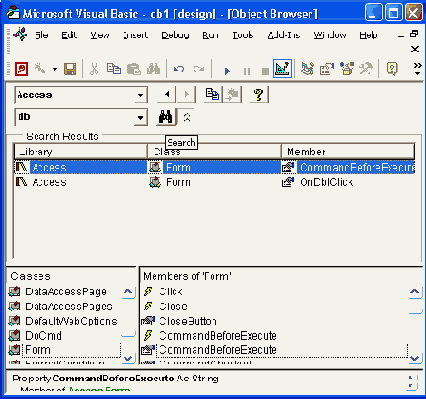Click the Run play icon

(x=227, y=71)
